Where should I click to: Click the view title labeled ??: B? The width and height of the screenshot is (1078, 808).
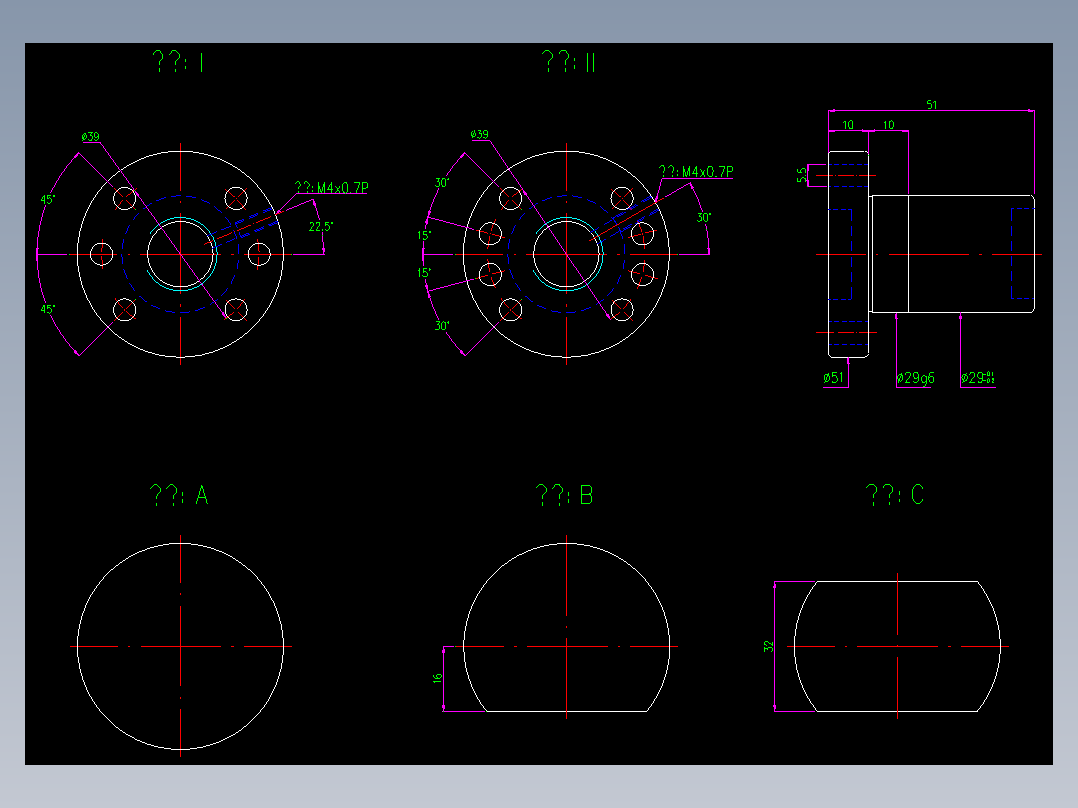pyautogui.click(x=565, y=493)
